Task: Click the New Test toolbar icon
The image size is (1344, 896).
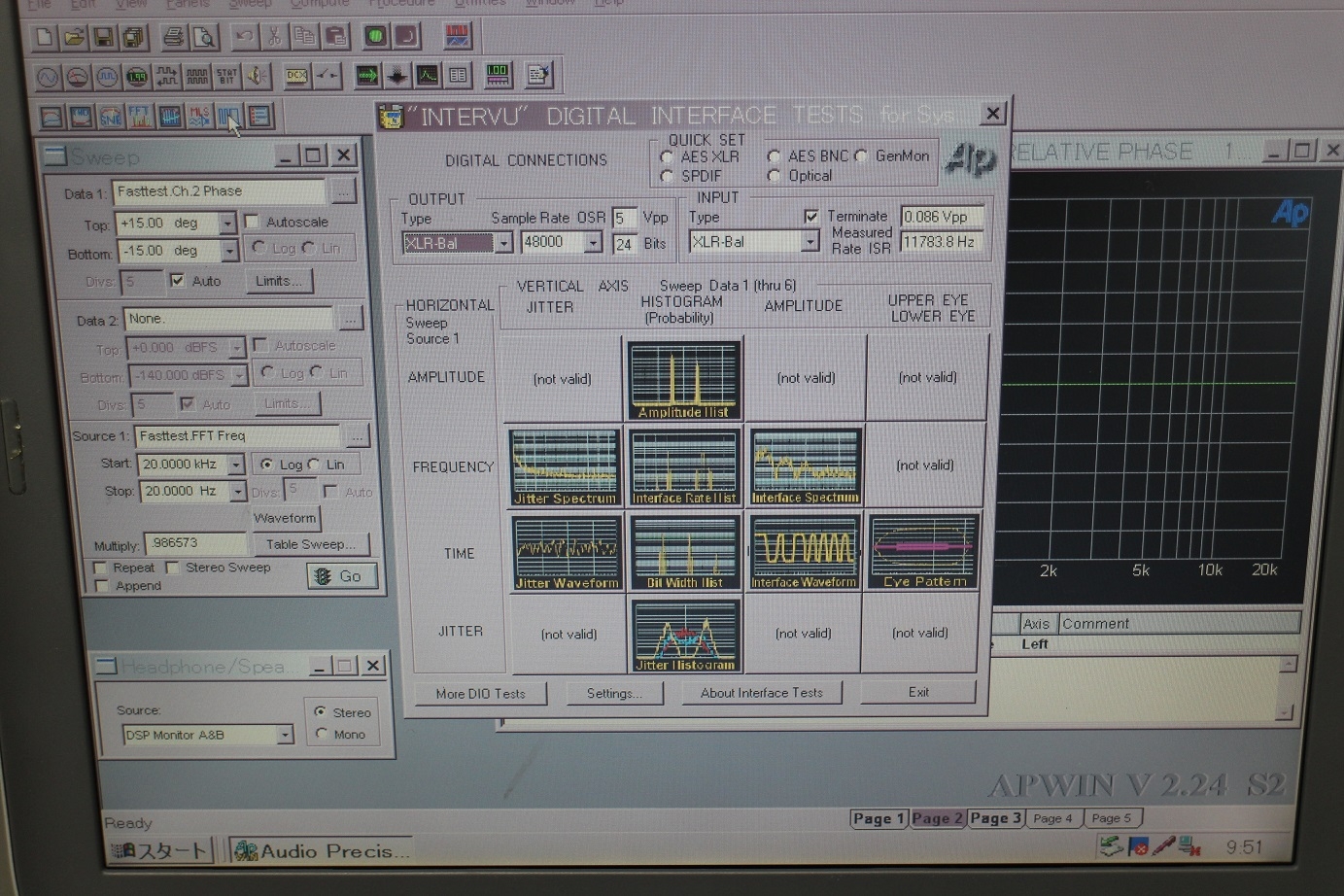Action: [44, 38]
